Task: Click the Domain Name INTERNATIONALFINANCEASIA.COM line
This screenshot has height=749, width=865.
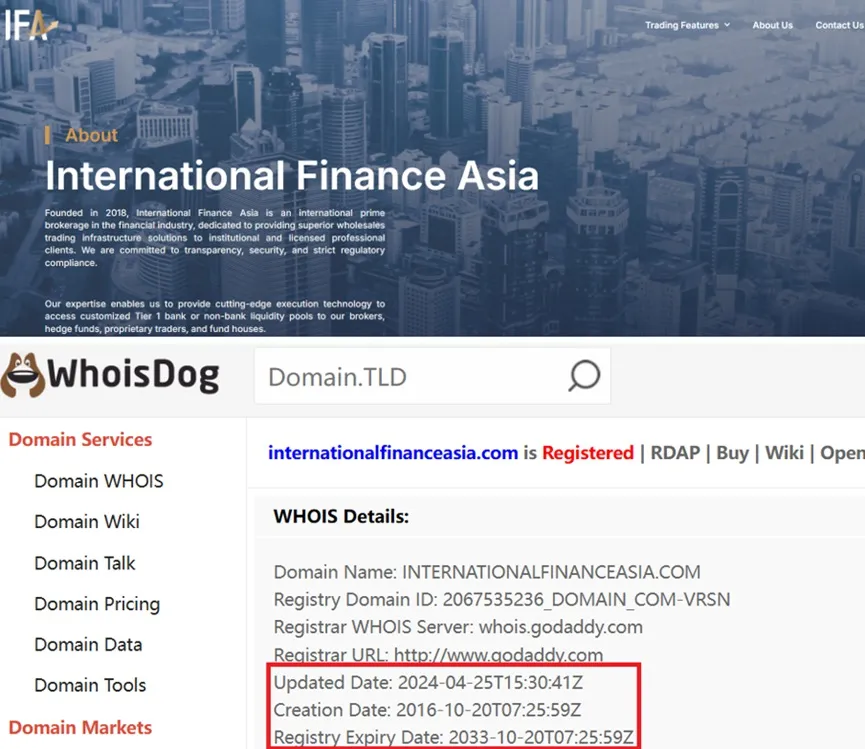Action: point(487,572)
